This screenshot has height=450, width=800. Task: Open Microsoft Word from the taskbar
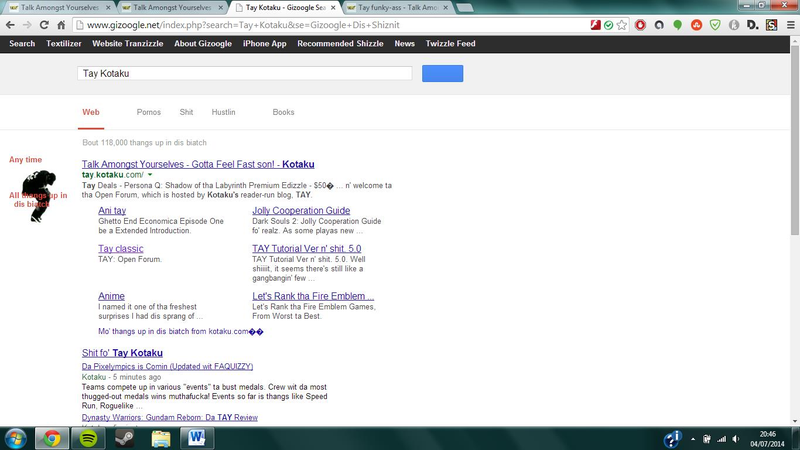tap(196, 439)
